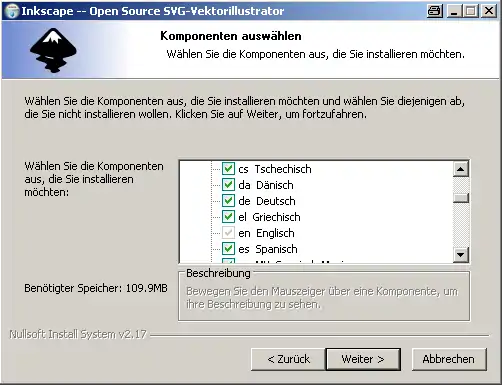Screen dimensions: 502x385
Task: Uncheck the cs Tschechisch language checkbox
Action: [228, 169]
